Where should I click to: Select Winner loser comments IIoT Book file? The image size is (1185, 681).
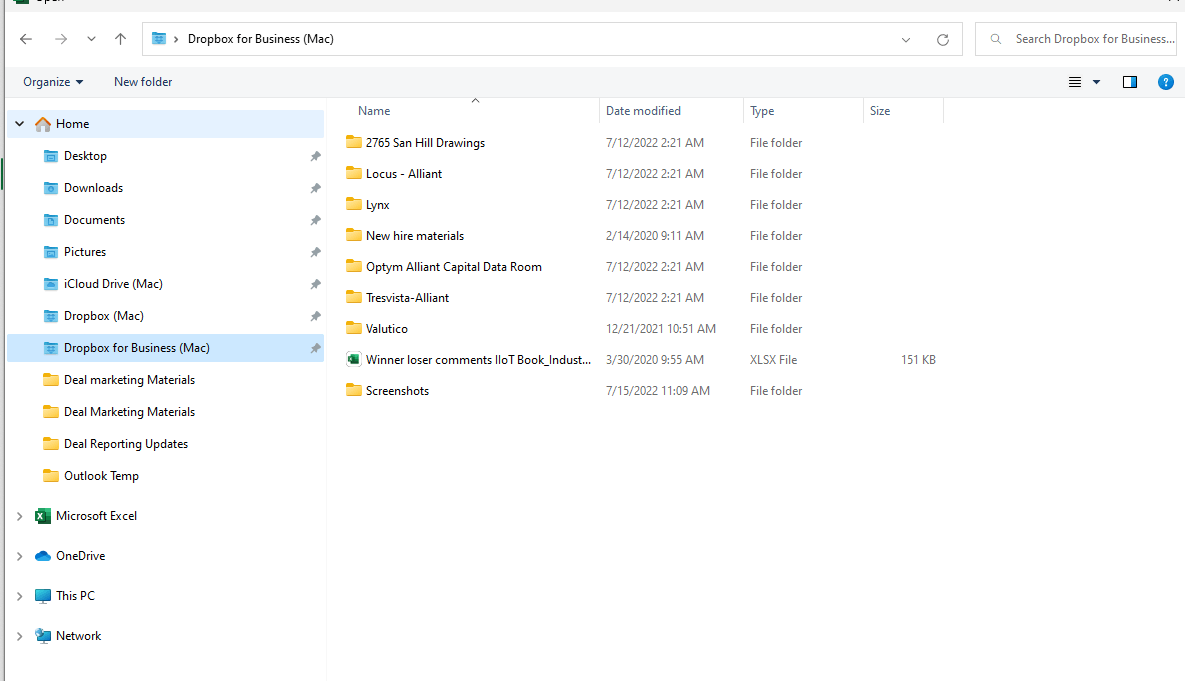[478, 360]
